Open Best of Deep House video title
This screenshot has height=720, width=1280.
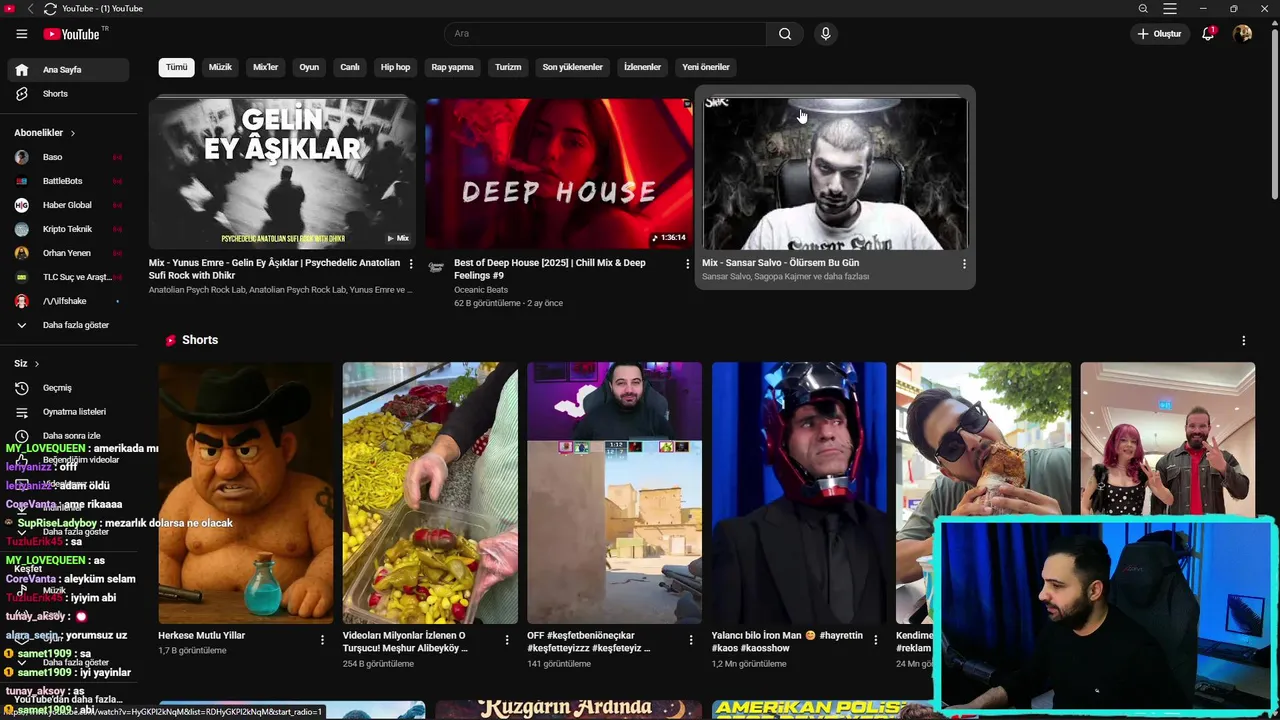(550, 269)
